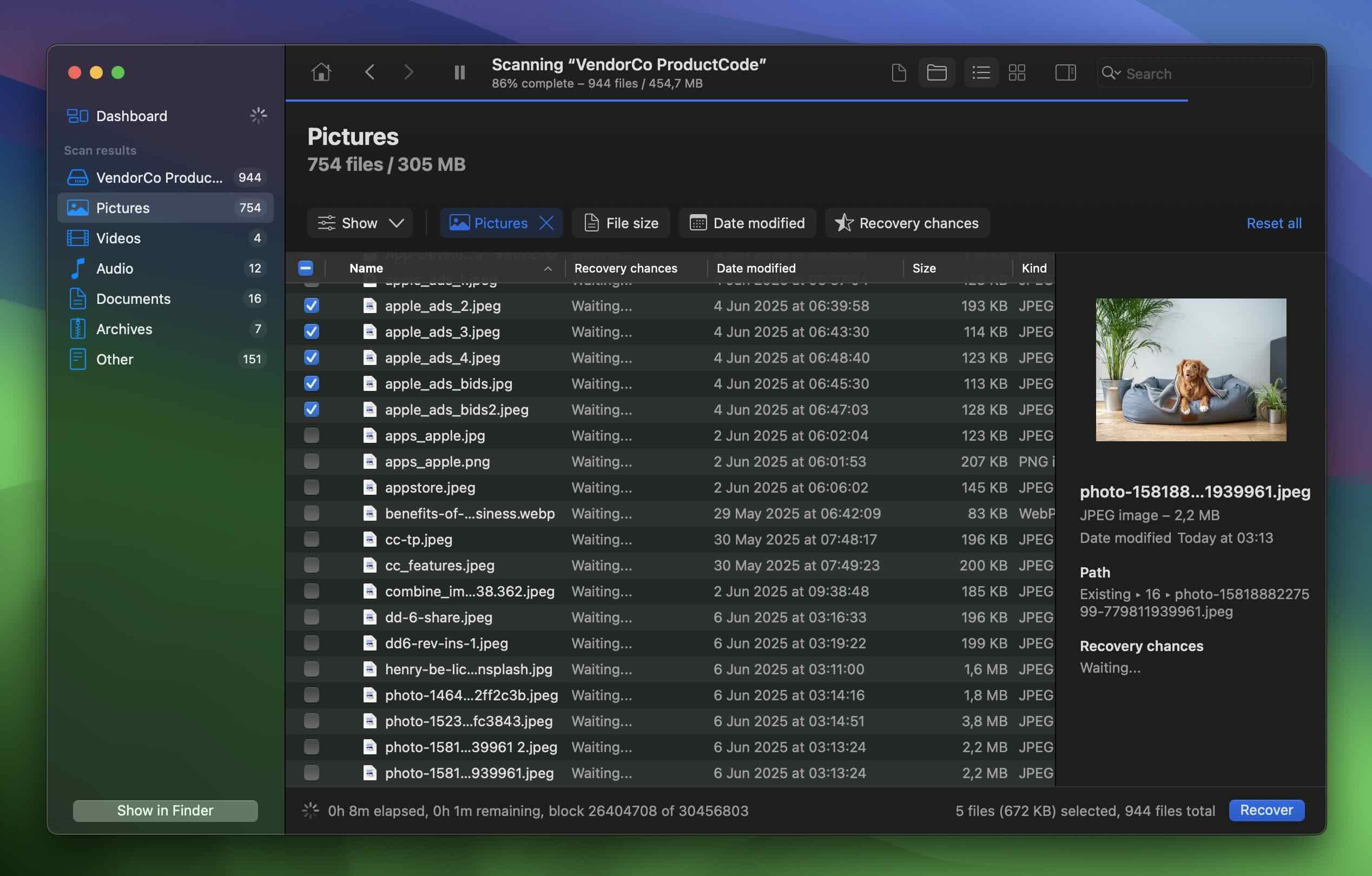Screen dimensions: 1372x876
Task: Open the Recovery chances filter
Action: tap(907, 223)
